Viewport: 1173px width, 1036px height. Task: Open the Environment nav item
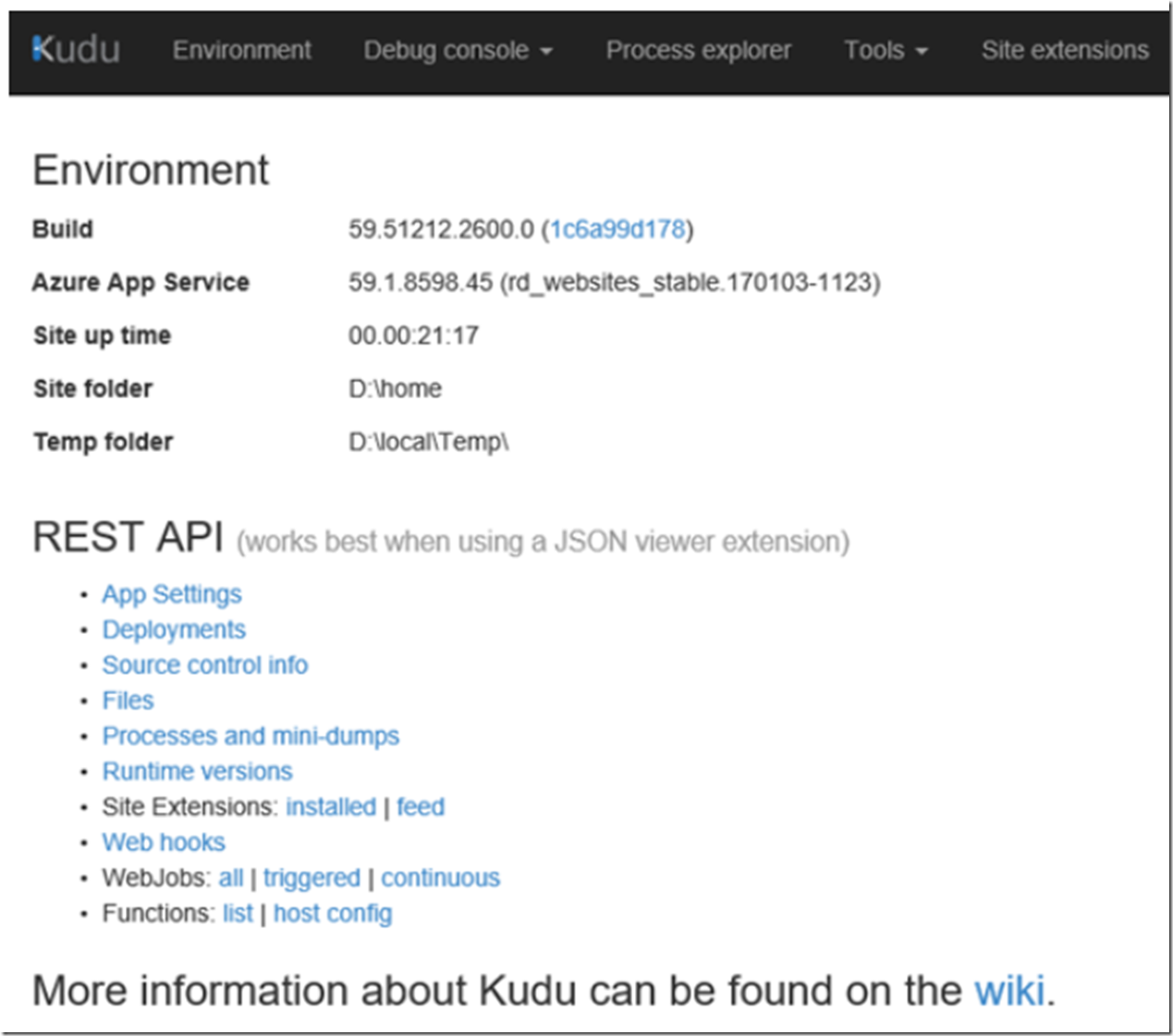242,50
